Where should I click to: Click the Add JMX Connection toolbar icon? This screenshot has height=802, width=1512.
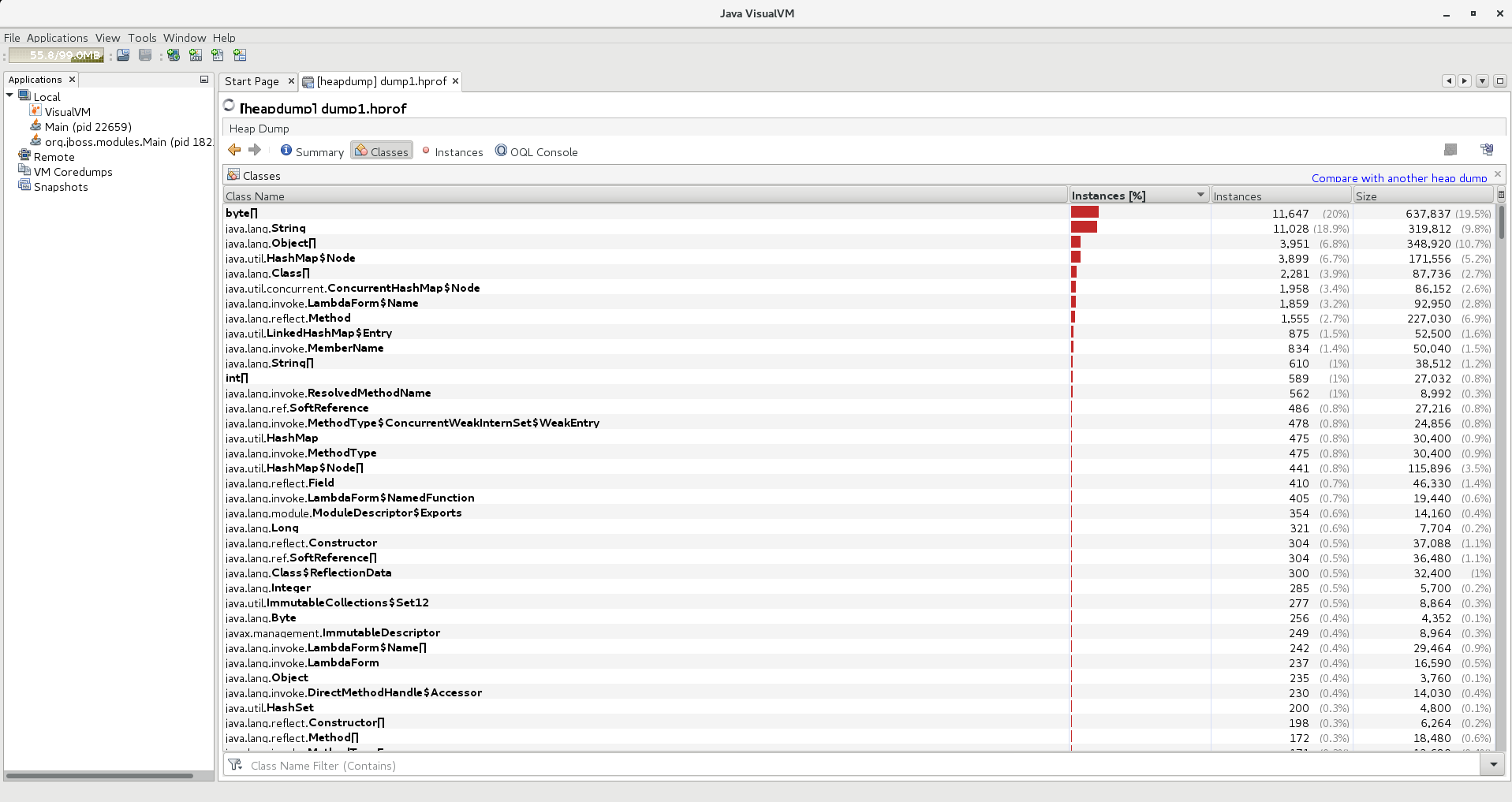[x=196, y=55]
